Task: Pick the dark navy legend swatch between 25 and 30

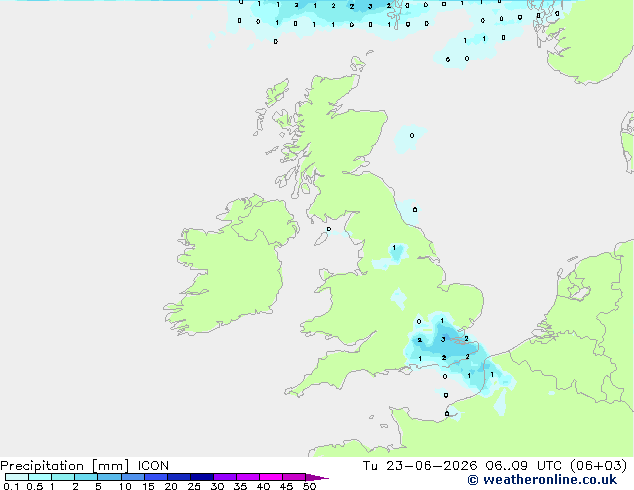Action: 202,477
